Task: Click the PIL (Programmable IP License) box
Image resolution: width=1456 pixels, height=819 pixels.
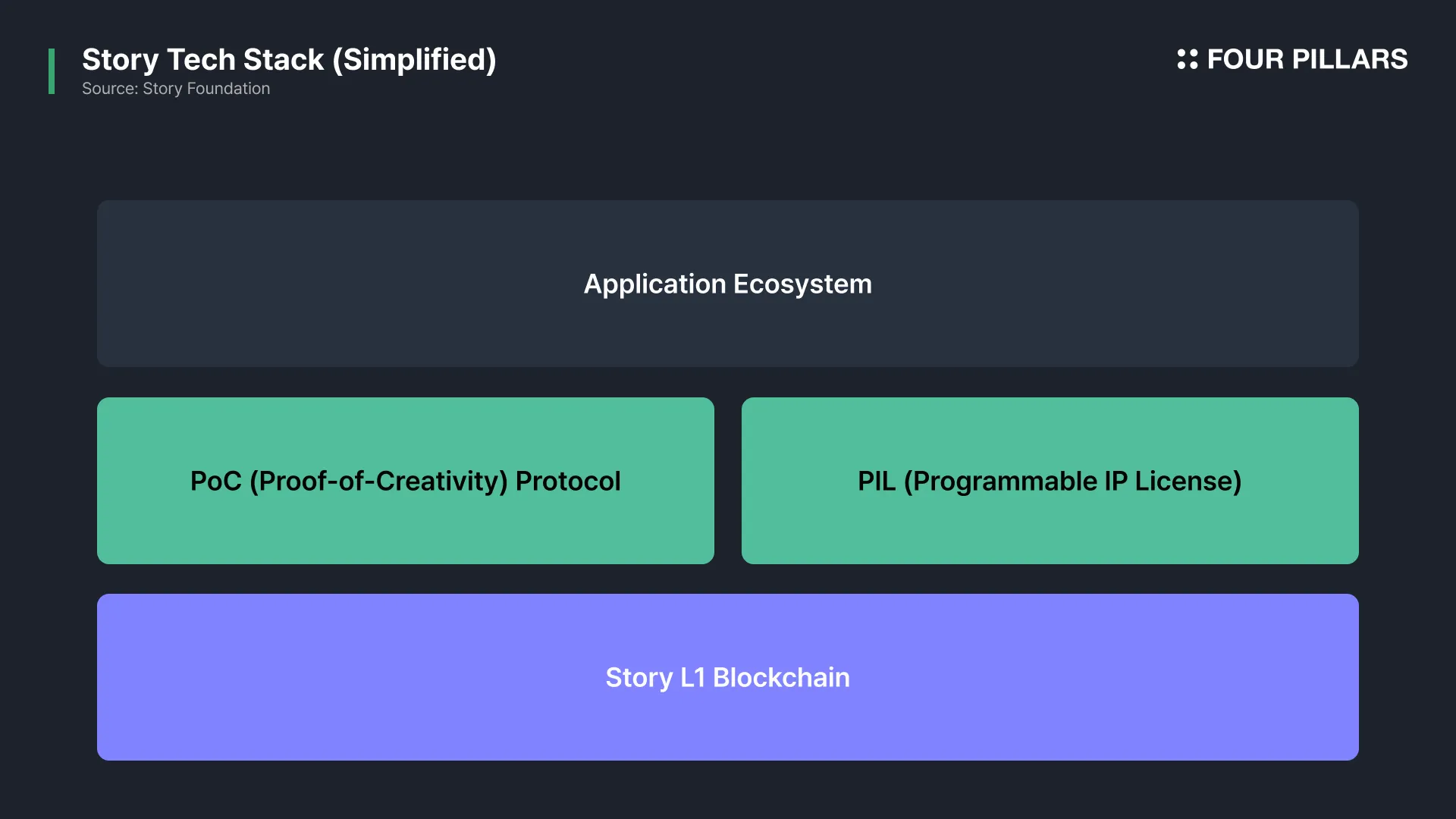Action: point(1050,481)
